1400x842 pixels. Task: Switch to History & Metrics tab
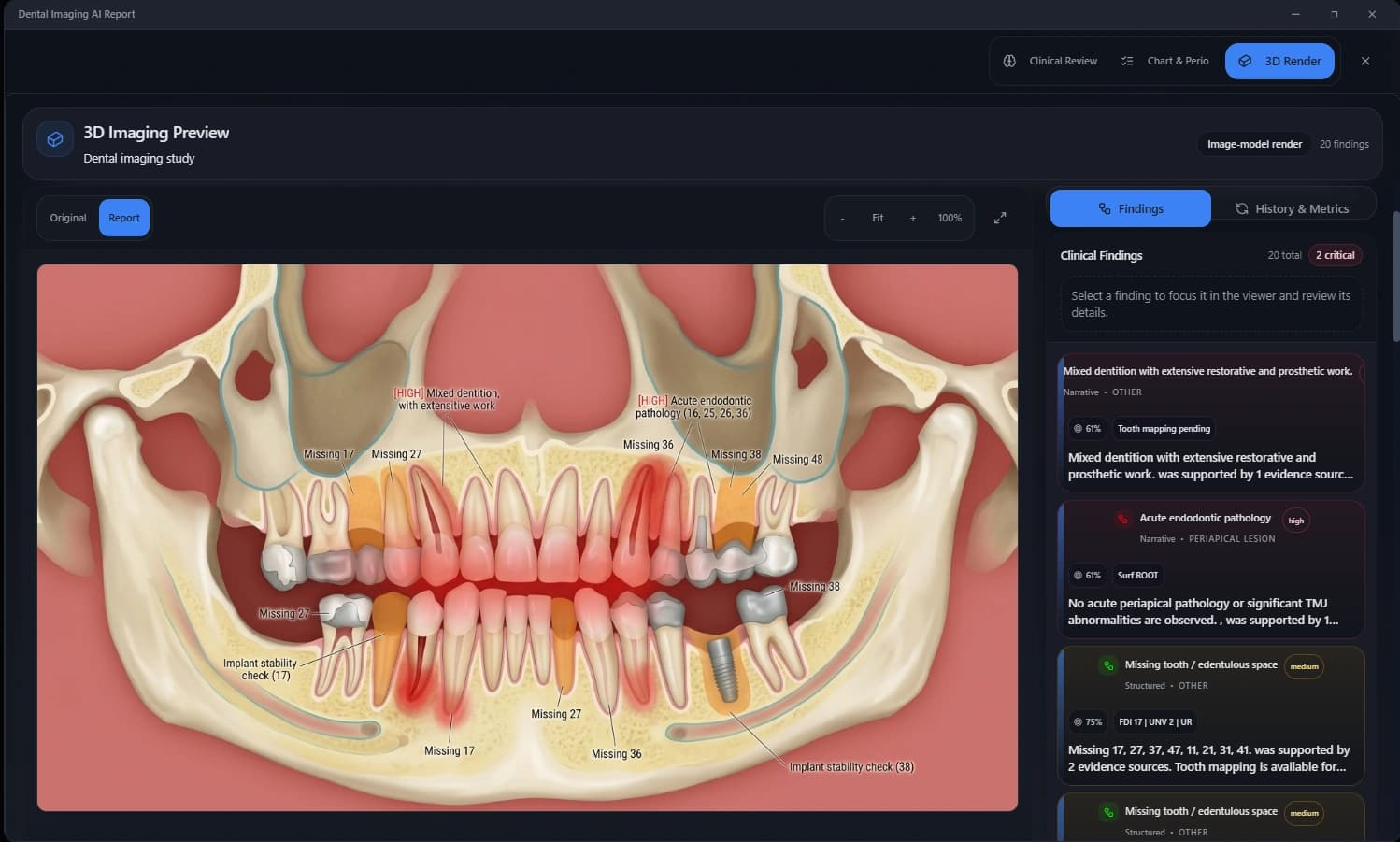1293,208
